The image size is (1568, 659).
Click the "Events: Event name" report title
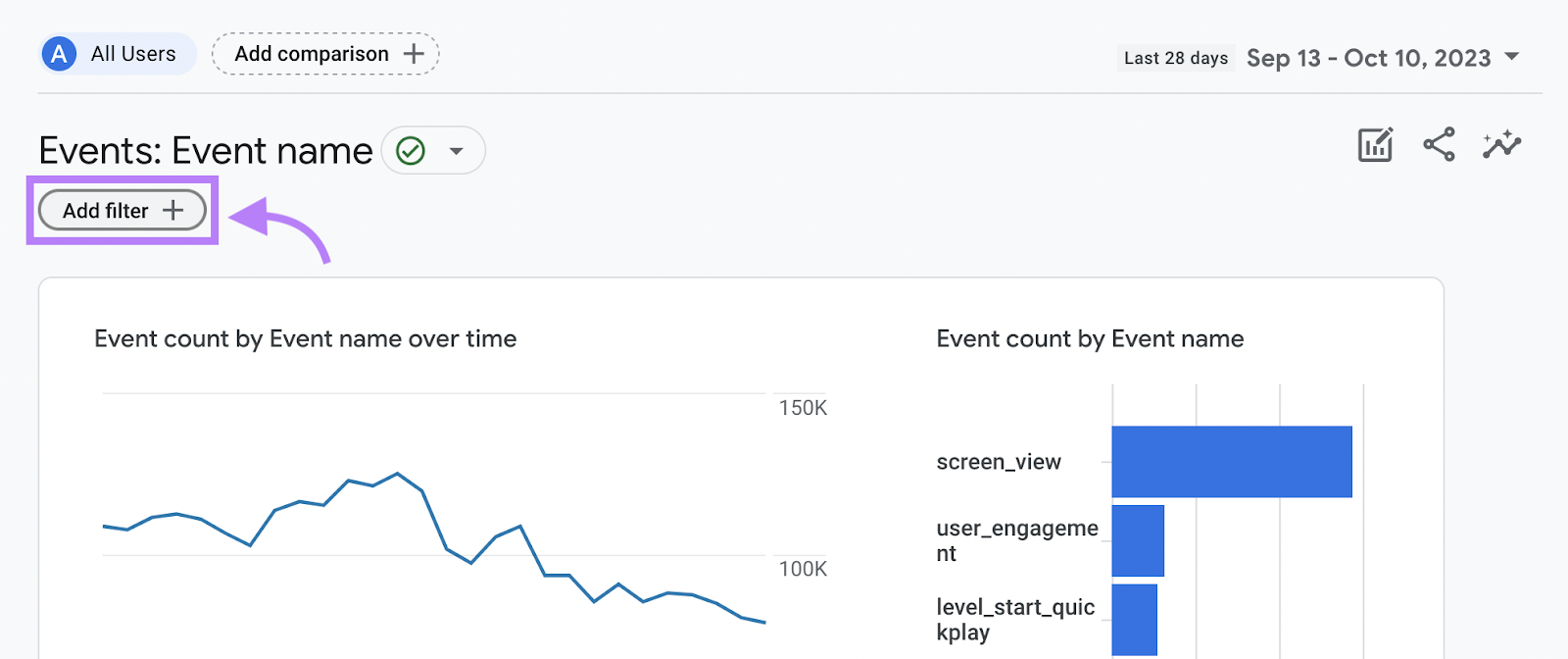[206, 151]
